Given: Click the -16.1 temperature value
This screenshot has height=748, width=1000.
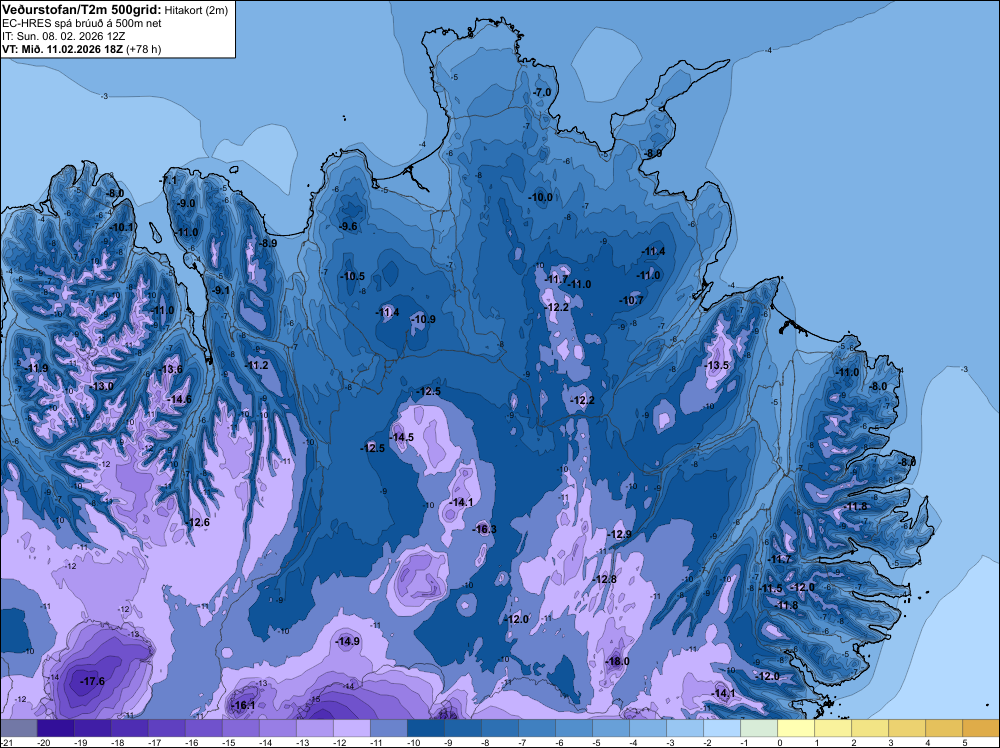Looking at the screenshot, I should point(243,705).
